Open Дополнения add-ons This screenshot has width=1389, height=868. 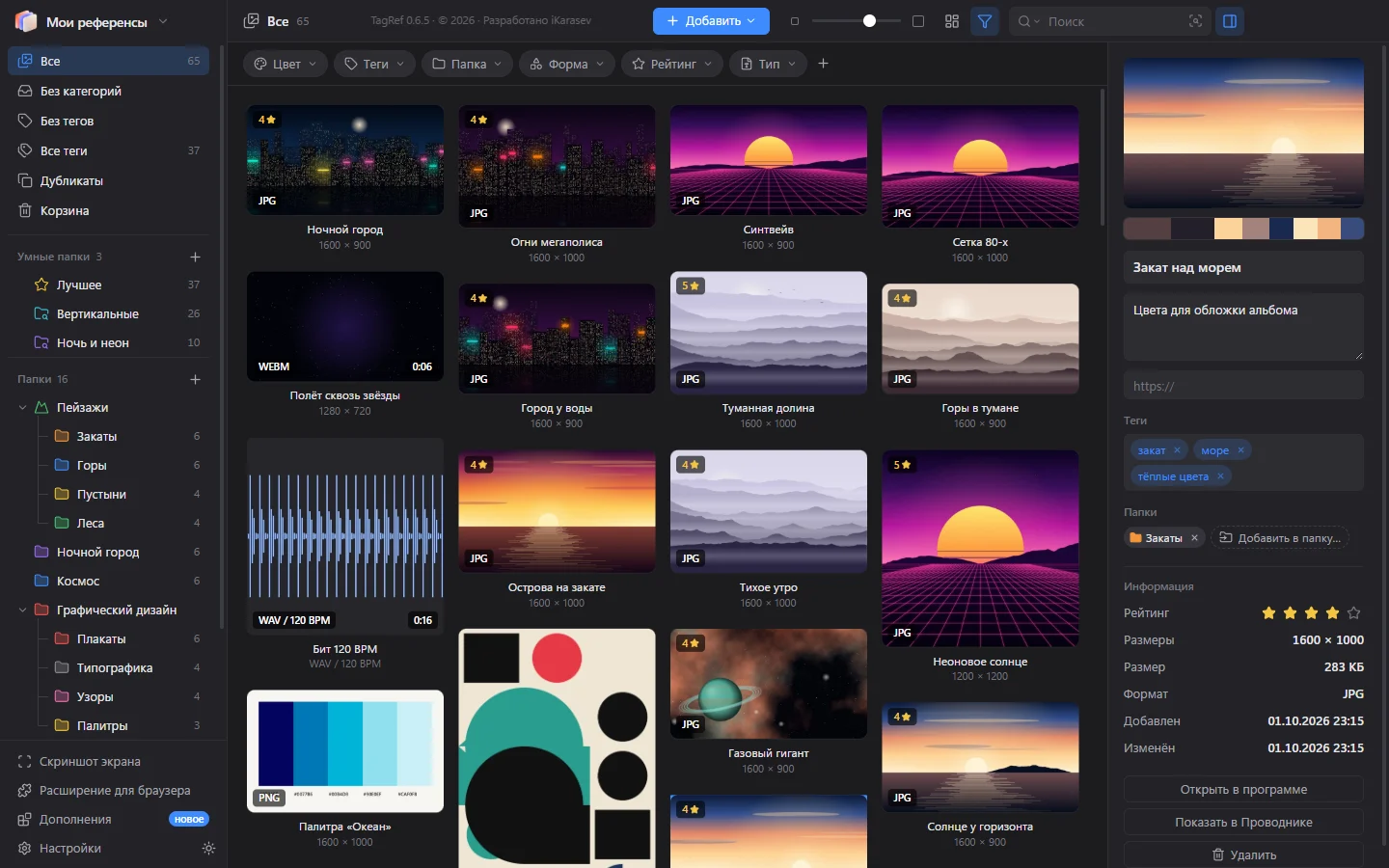[x=108, y=820]
